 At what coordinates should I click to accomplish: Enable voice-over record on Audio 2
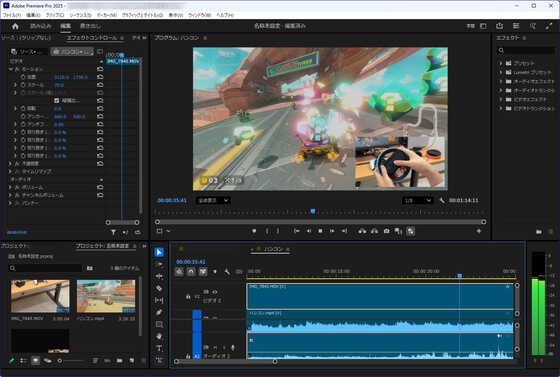click(x=233, y=347)
